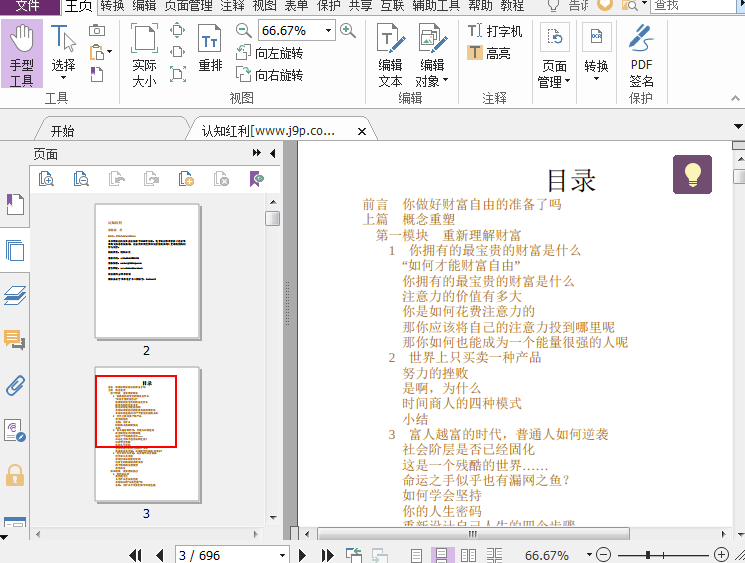This screenshot has width=745, height=563.
Task: Select the Typewriter (打字机) tool
Action: [495, 31]
